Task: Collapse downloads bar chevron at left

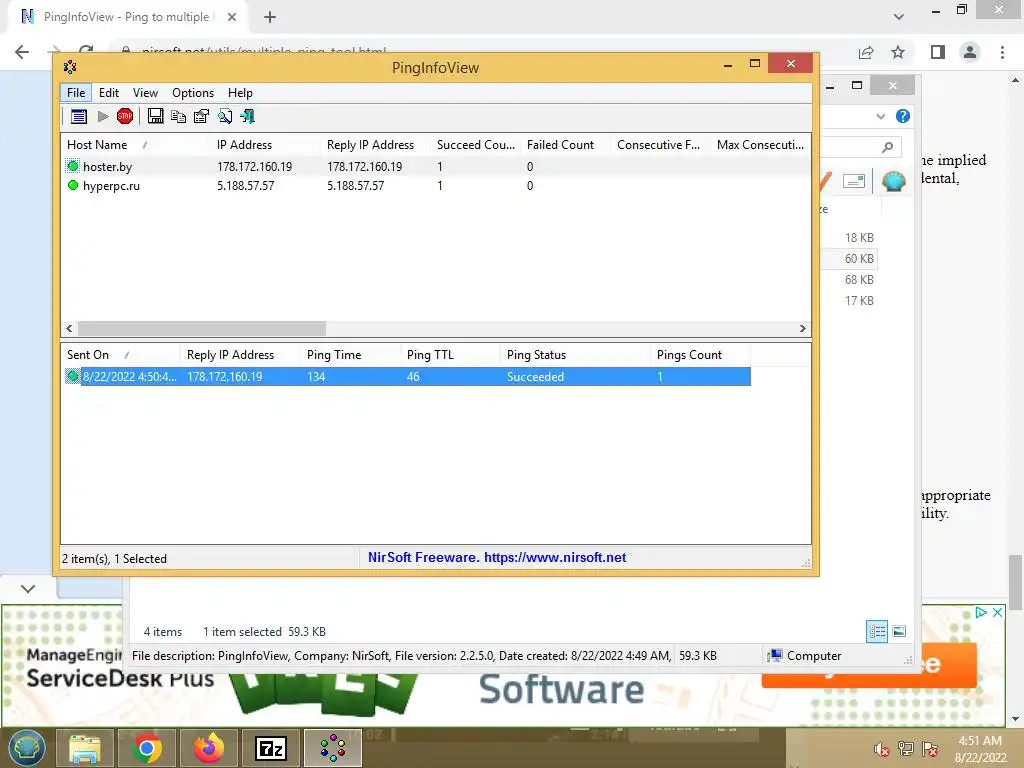Action: [27, 588]
